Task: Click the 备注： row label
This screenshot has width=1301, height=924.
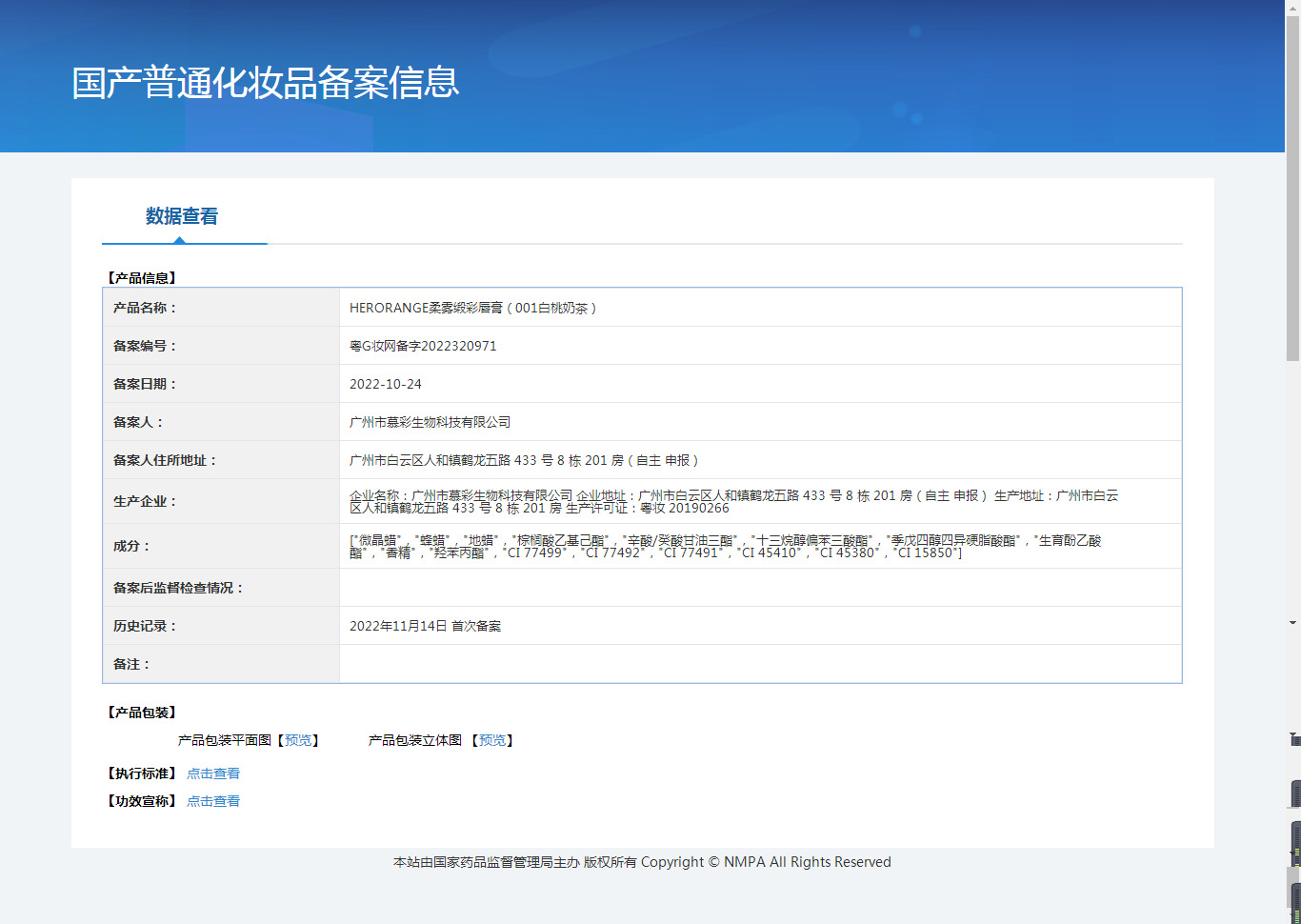Action: pos(132,664)
